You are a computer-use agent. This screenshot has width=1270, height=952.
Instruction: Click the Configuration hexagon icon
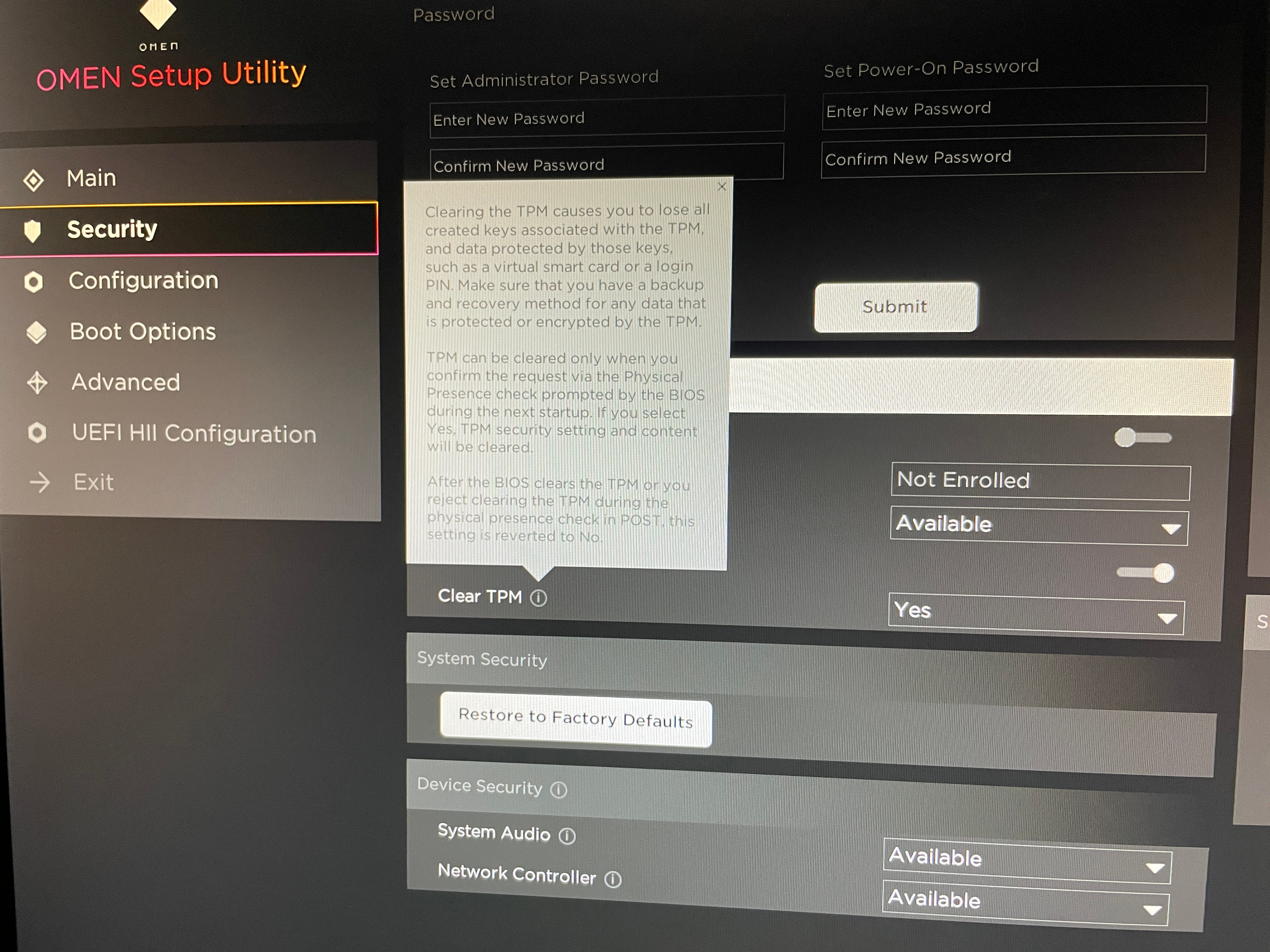coord(33,282)
